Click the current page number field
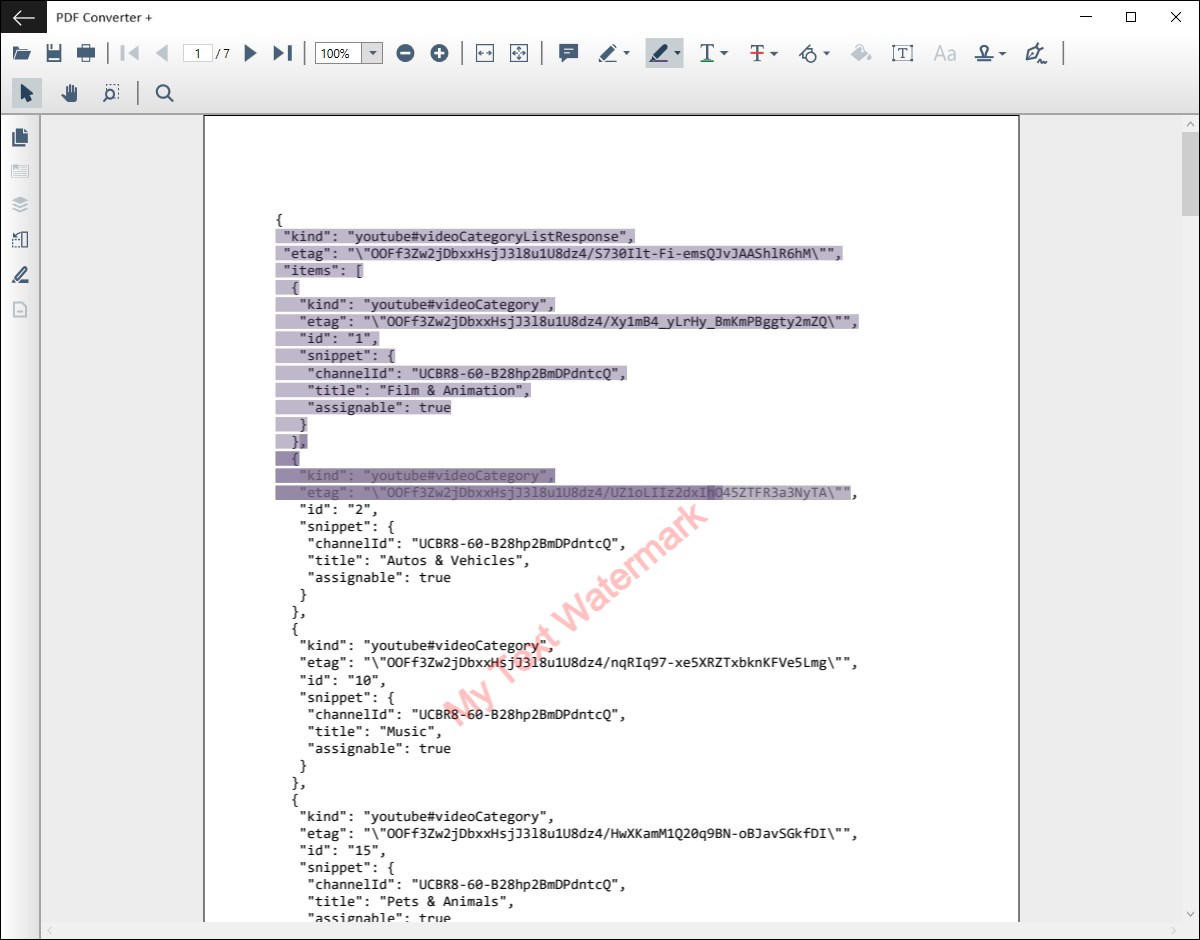 [198, 53]
